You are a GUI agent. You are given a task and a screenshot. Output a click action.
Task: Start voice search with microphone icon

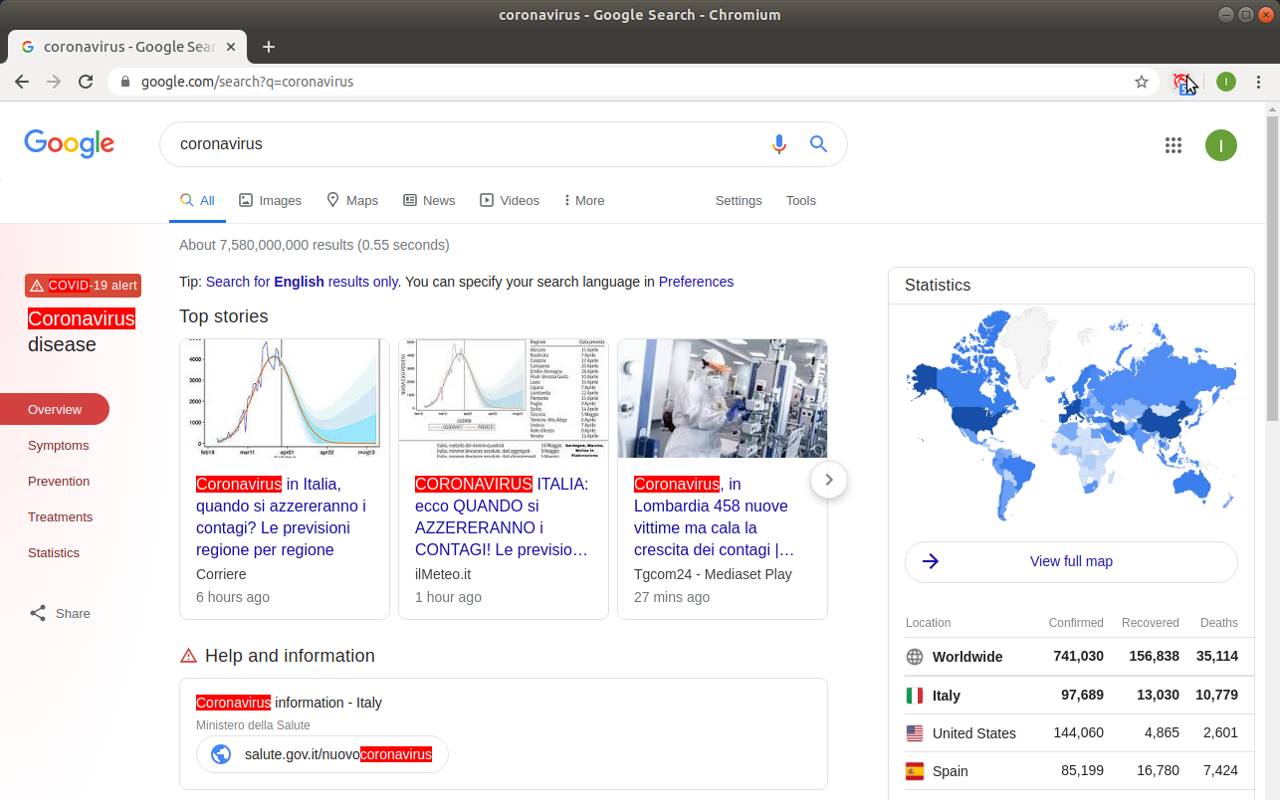coord(779,144)
